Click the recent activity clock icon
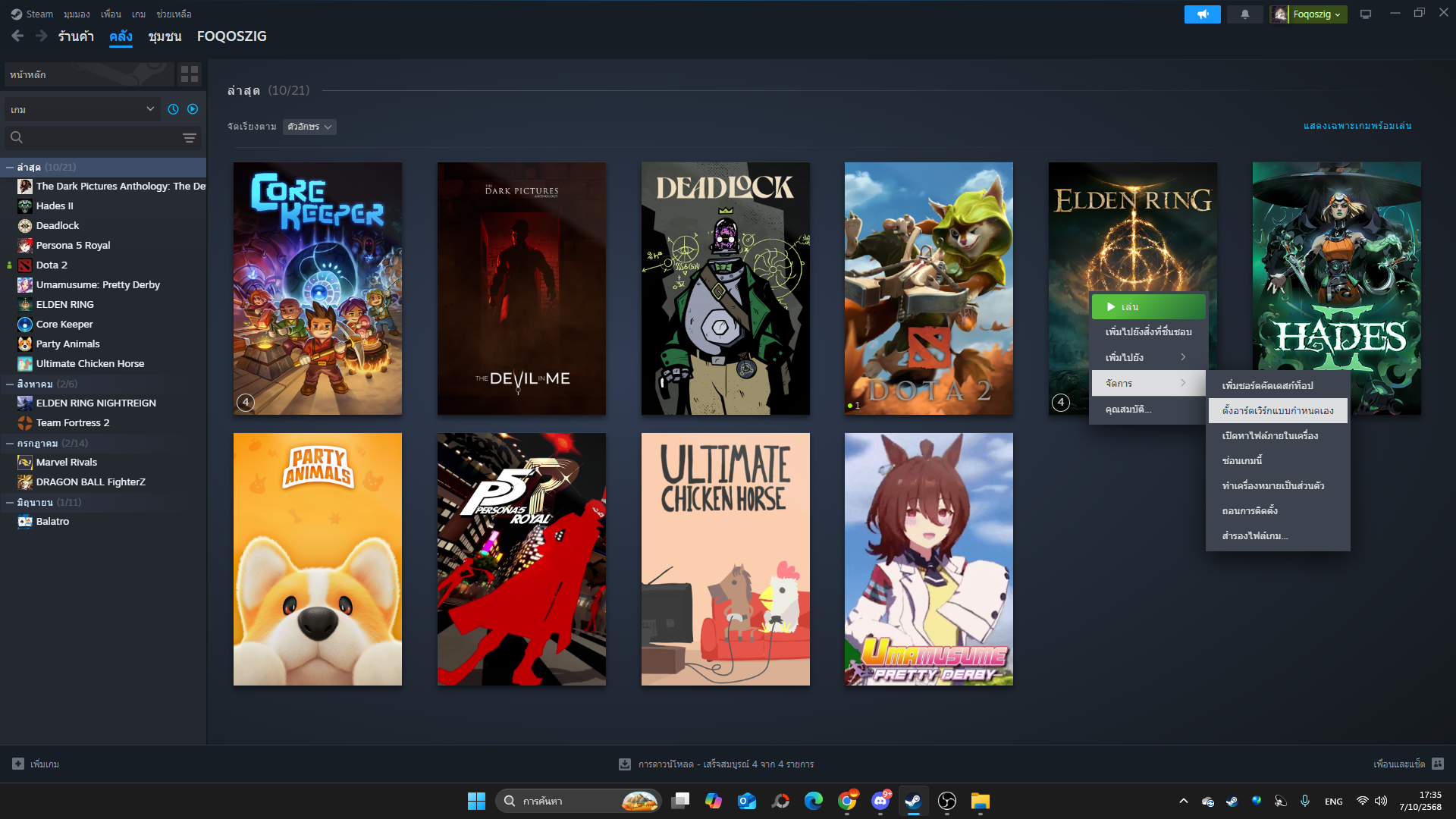The height and width of the screenshot is (819, 1456). [173, 109]
